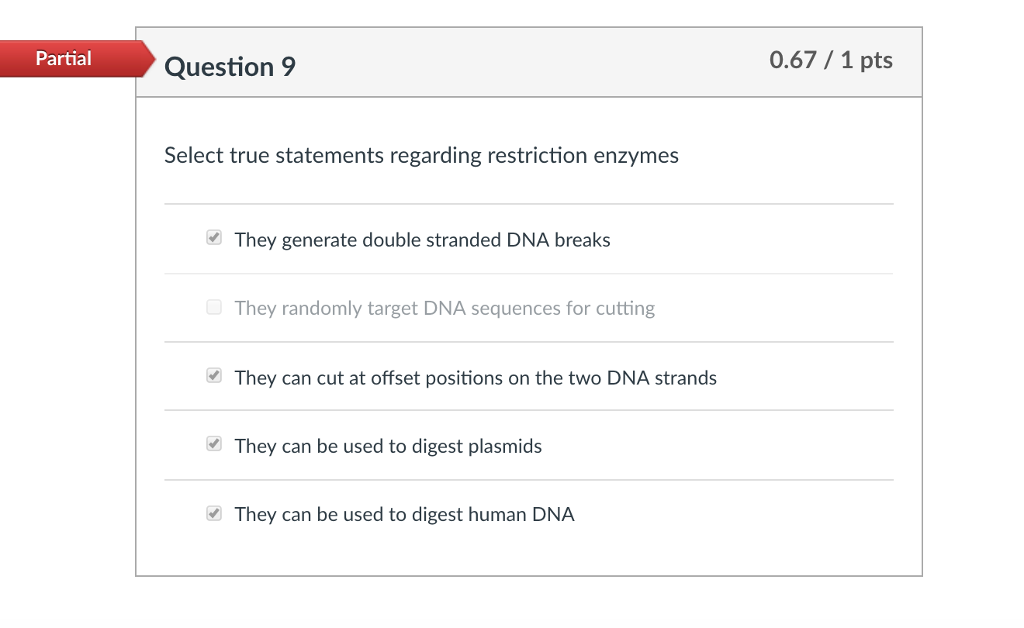Select answer text 'They generate double stranded DNA breaks'
1024x628 pixels.
coord(423,240)
